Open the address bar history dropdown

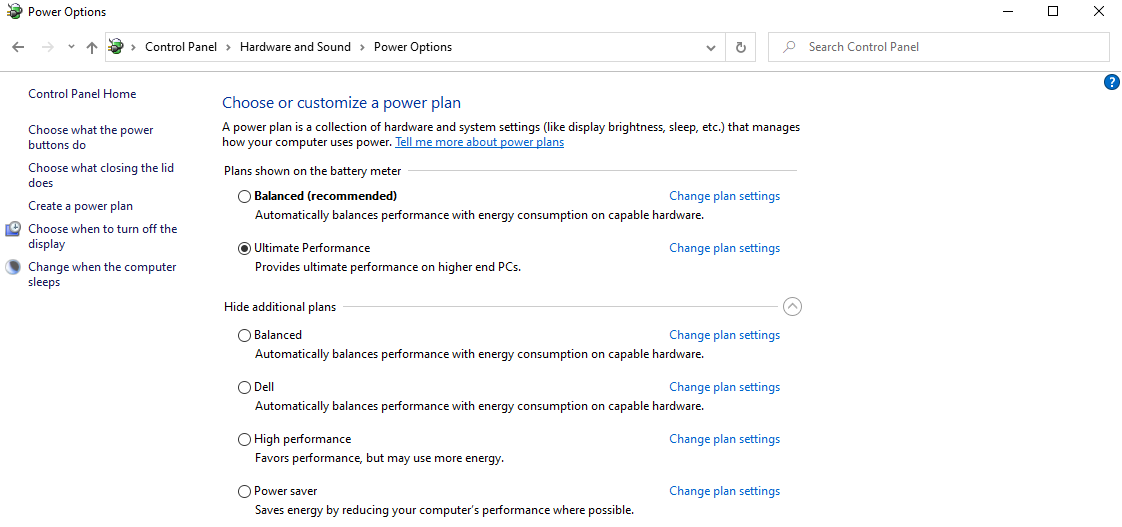click(x=711, y=47)
